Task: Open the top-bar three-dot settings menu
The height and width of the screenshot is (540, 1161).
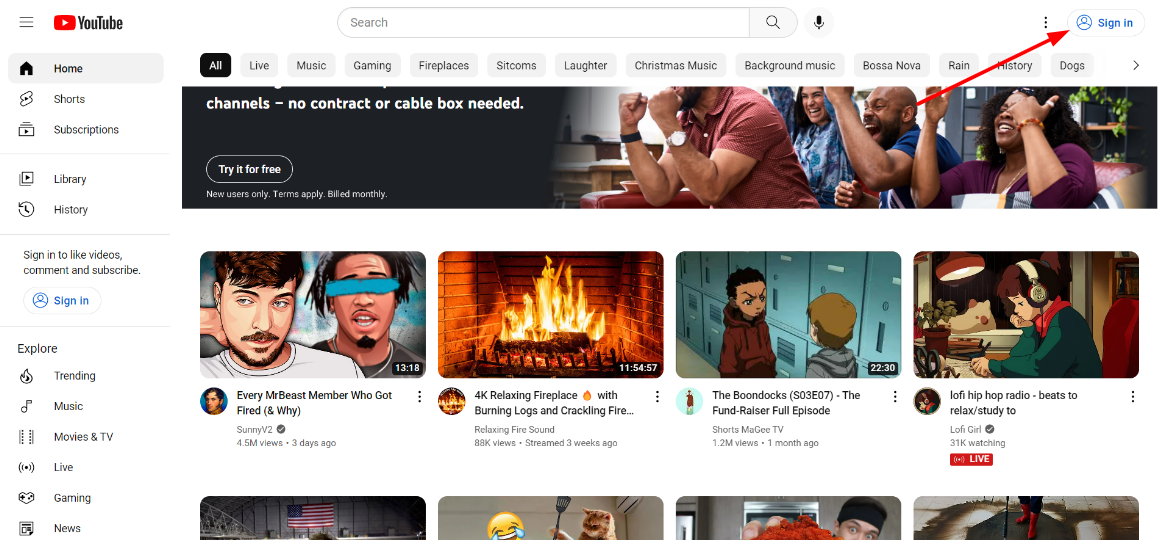Action: [x=1046, y=22]
